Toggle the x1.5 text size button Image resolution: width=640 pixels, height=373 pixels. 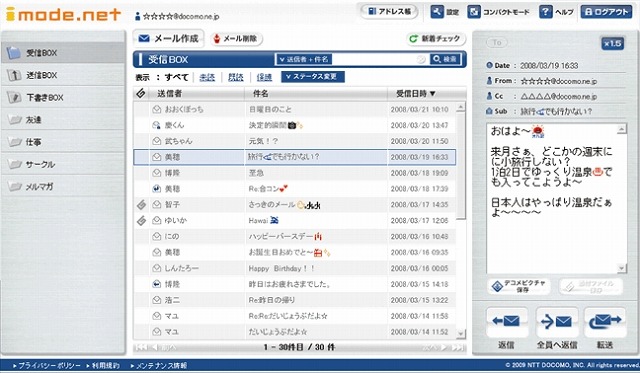[x=612, y=43]
